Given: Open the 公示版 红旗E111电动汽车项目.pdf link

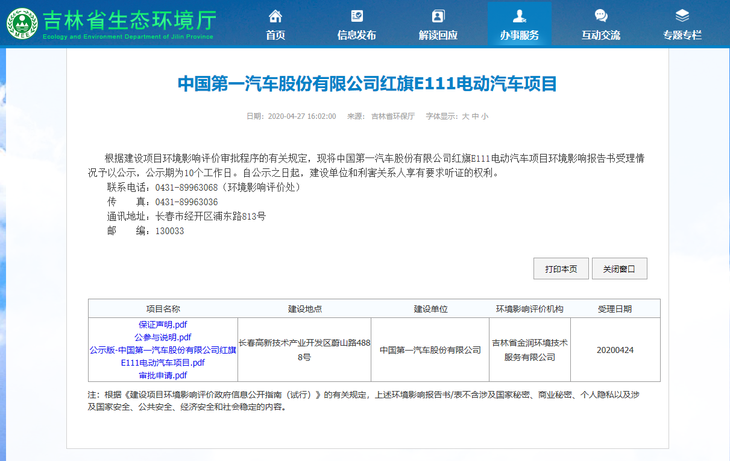Looking at the screenshot, I should pyautogui.click(x=162, y=356).
